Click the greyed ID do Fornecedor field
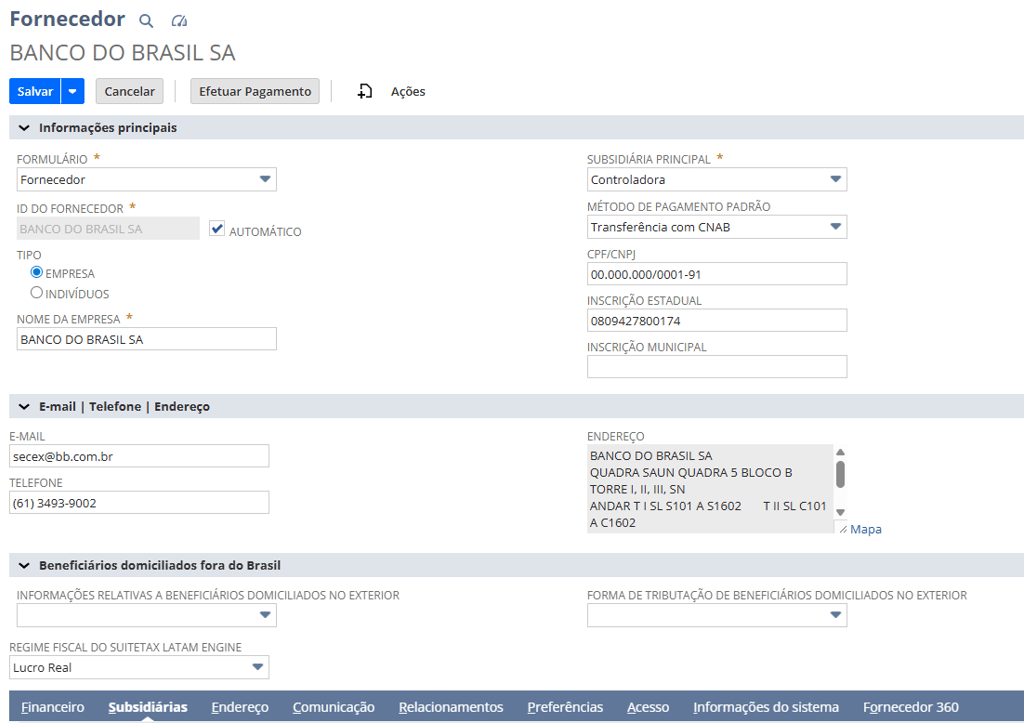This screenshot has height=723, width=1024. click(108, 229)
